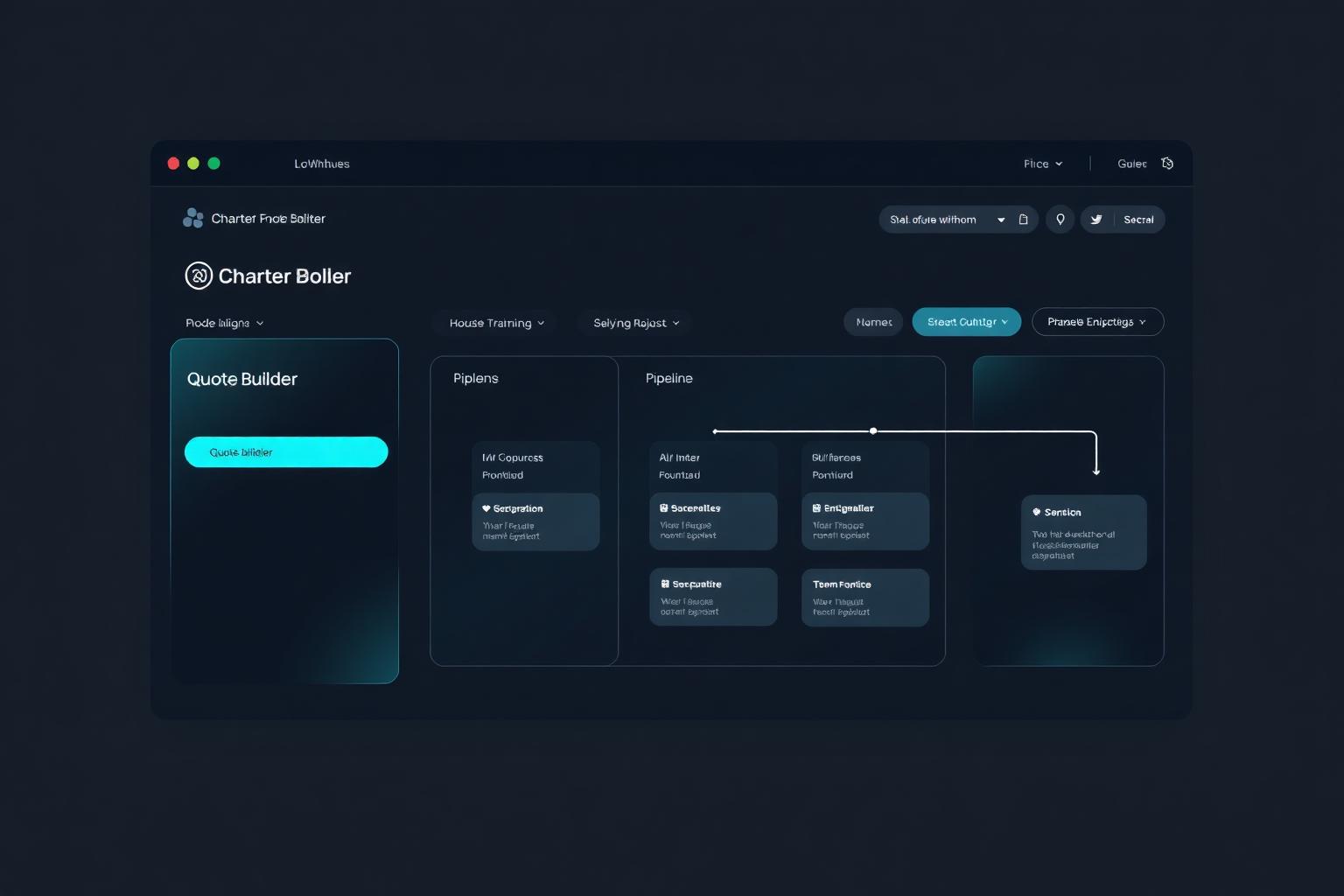Click the Twitter bird icon
The height and width of the screenshot is (896, 1344).
coord(1096,220)
